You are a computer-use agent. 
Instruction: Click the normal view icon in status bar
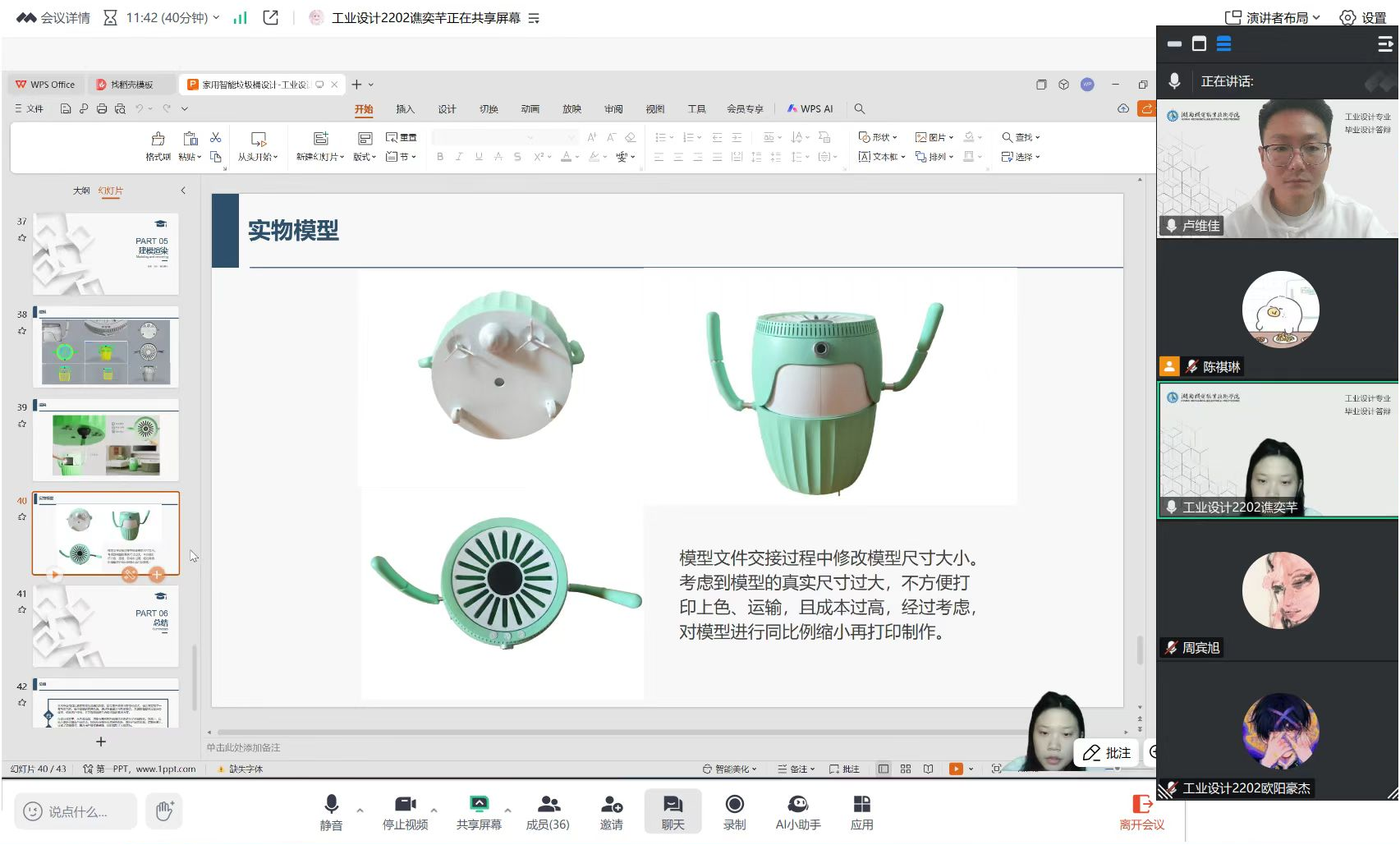884,769
